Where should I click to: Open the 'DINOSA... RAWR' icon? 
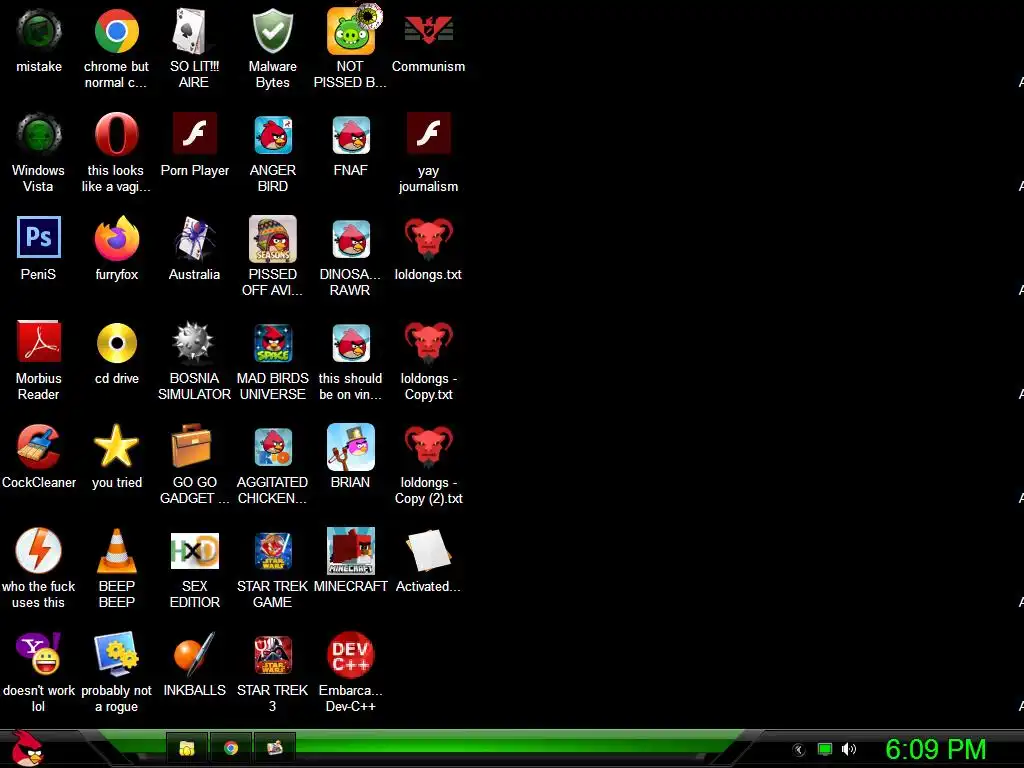click(x=351, y=239)
